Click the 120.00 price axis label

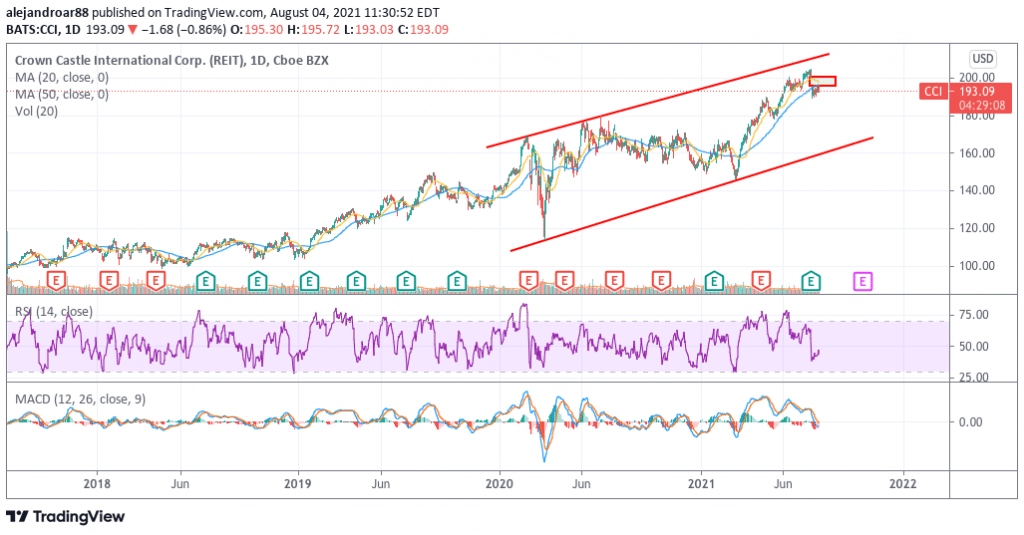pyautogui.click(x=976, y=228)
